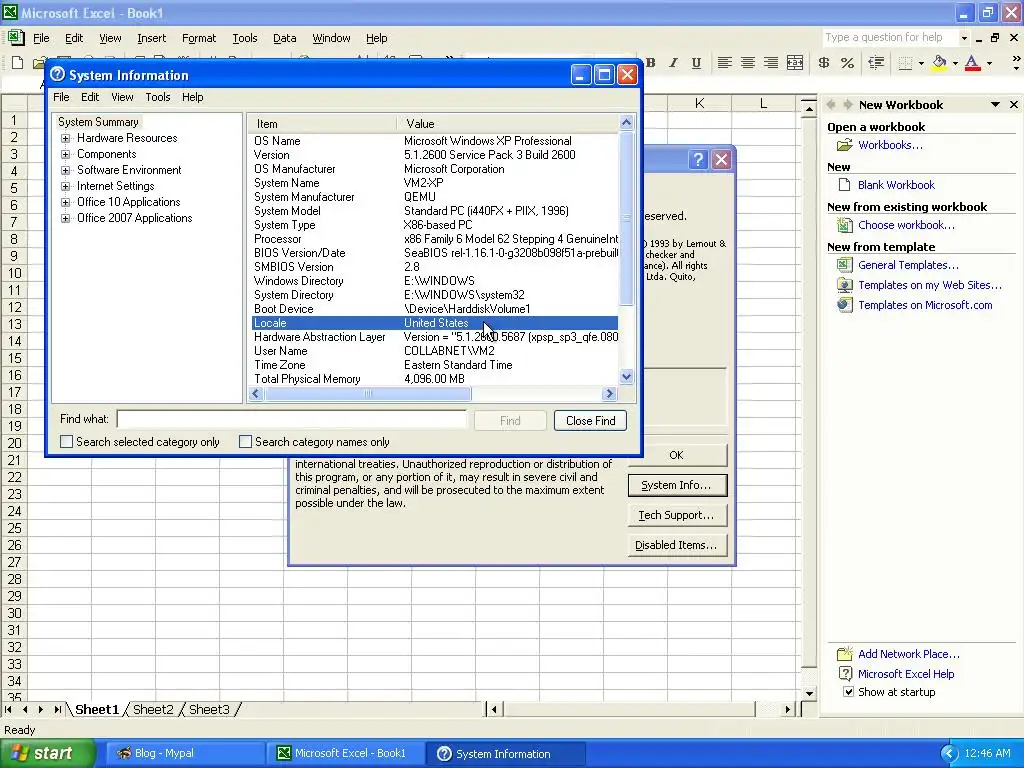Screen dimensions: 1024x768
Task: Click the Workbooks folder icon in task pane
Action: 844,145
